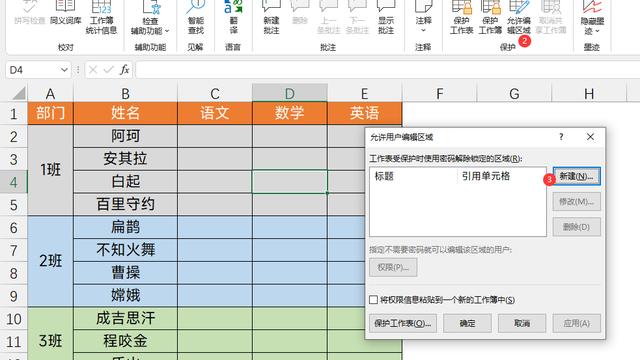
Task: Expand the Name Box dropdown arrow
Action: (x=64, y=70)
